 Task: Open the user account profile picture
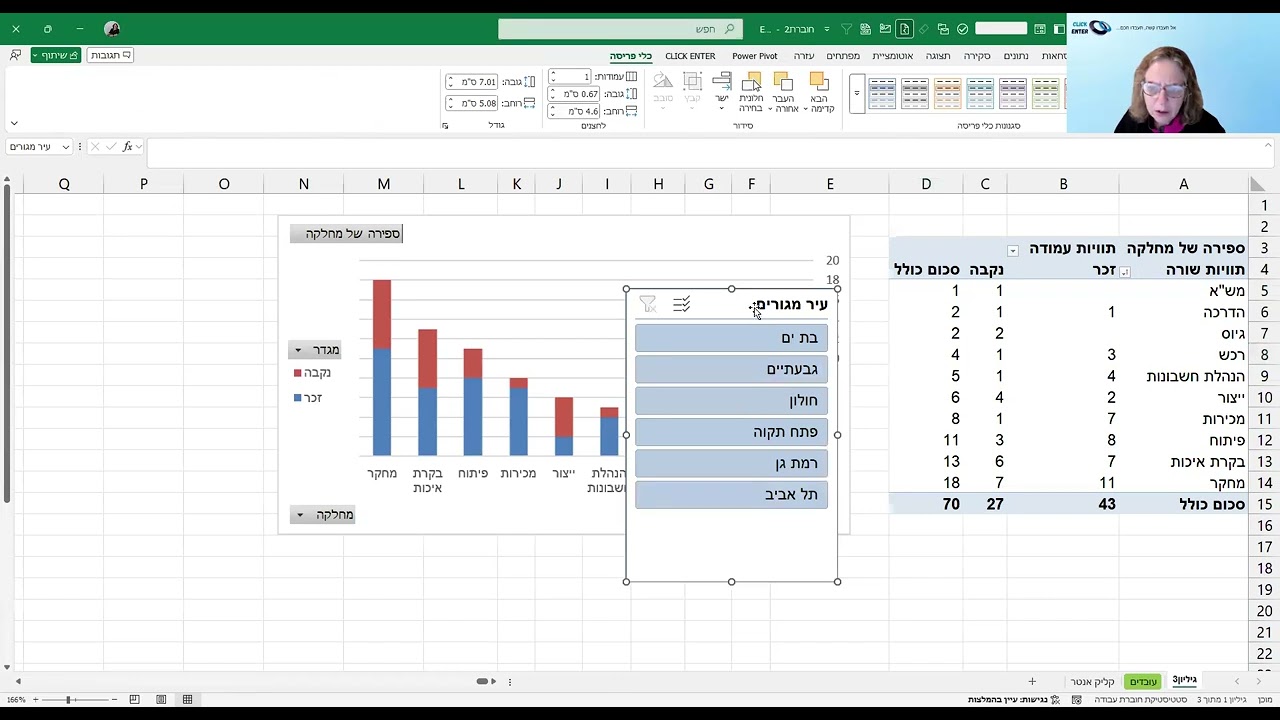(x=112, y=29)
